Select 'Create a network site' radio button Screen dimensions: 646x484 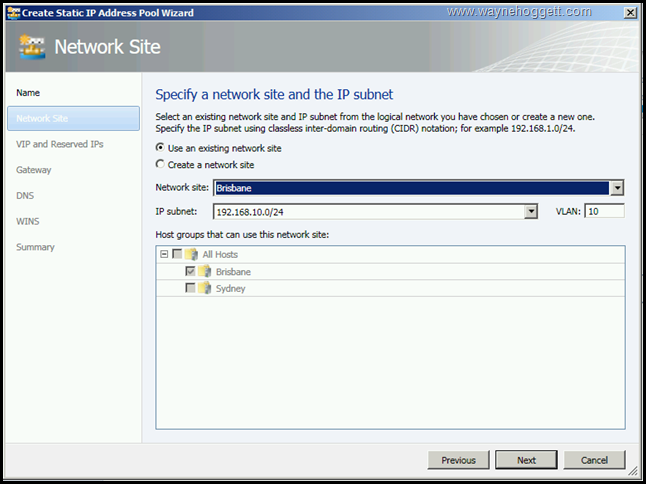[160, 164]
